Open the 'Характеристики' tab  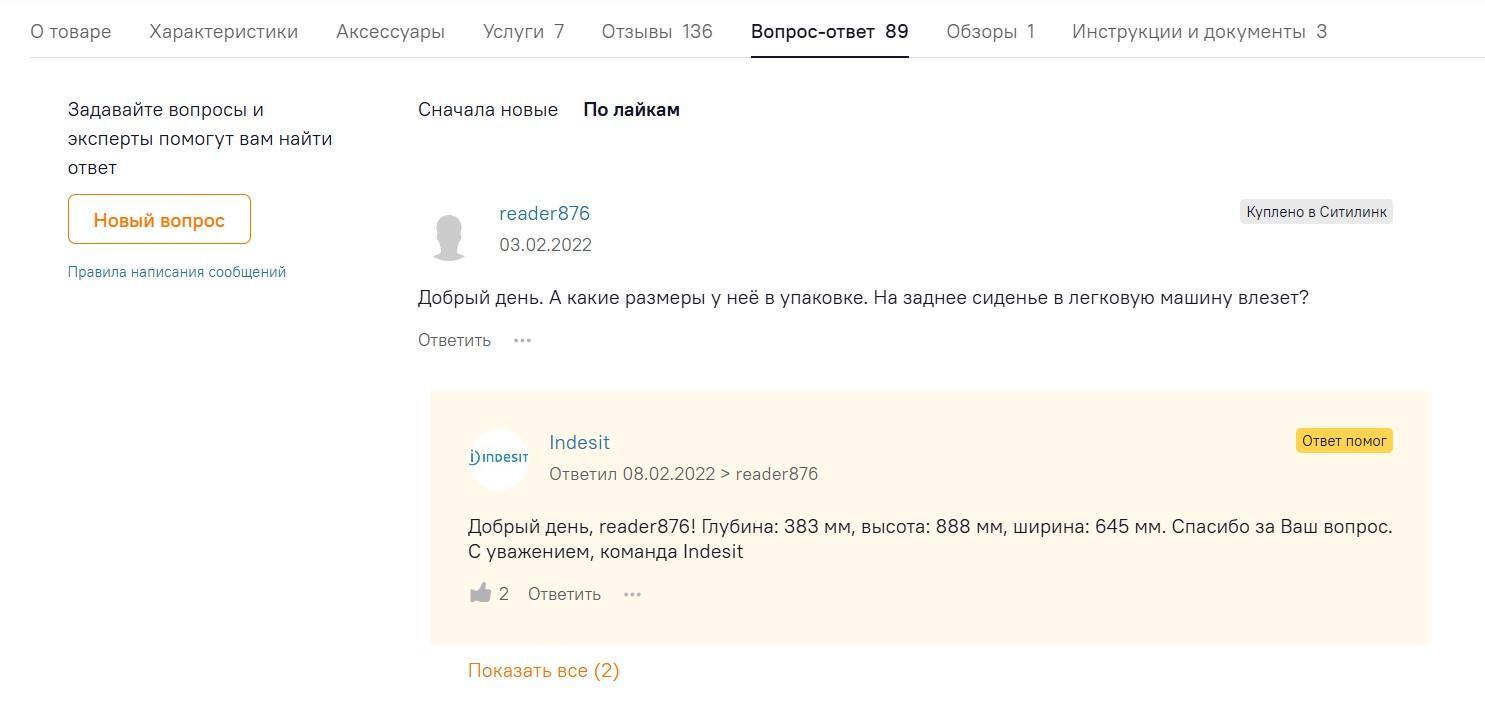(x=224, y=32)
